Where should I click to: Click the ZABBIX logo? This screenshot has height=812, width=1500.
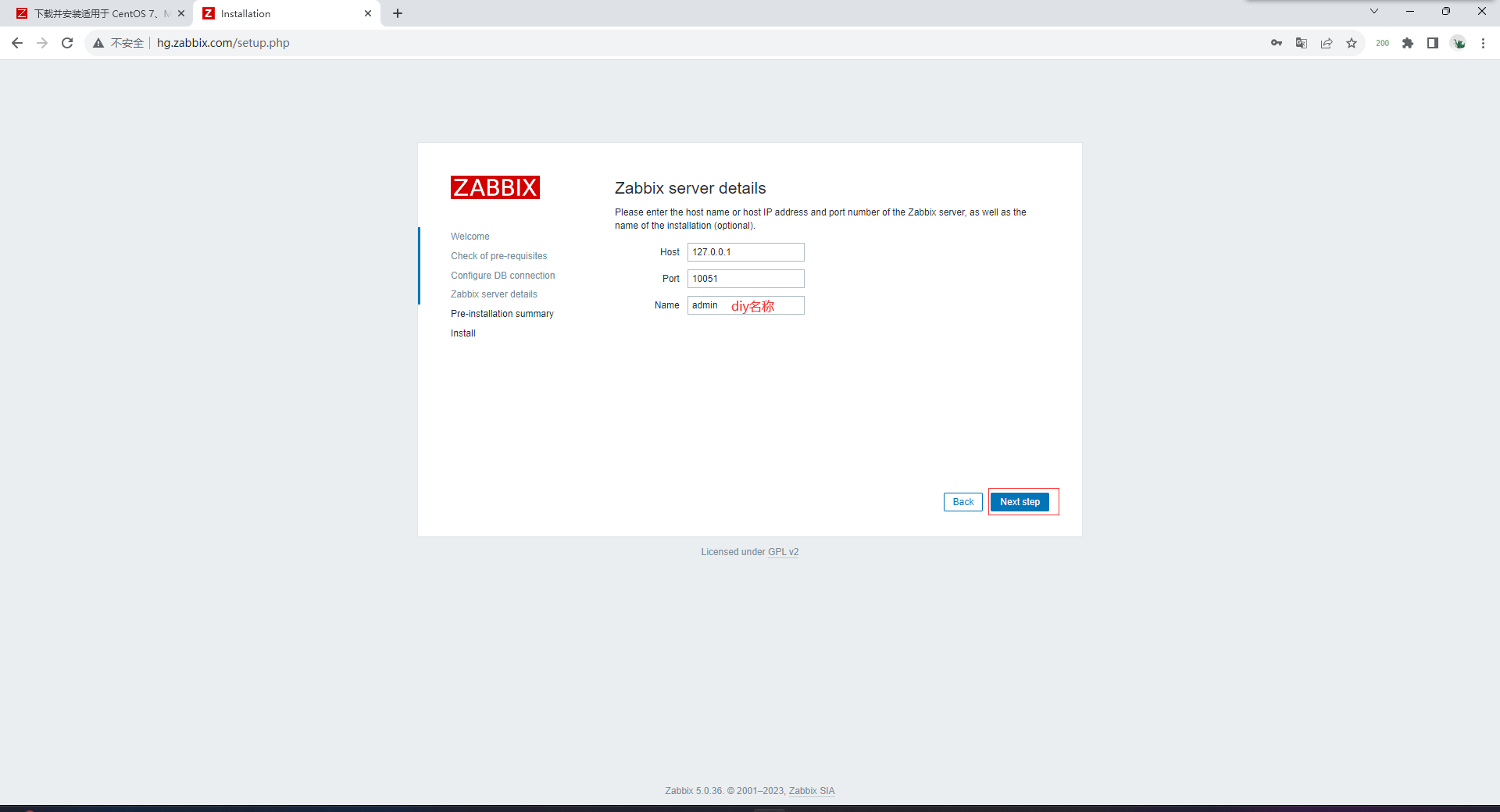pyautogui.click(x=495, y=187)
